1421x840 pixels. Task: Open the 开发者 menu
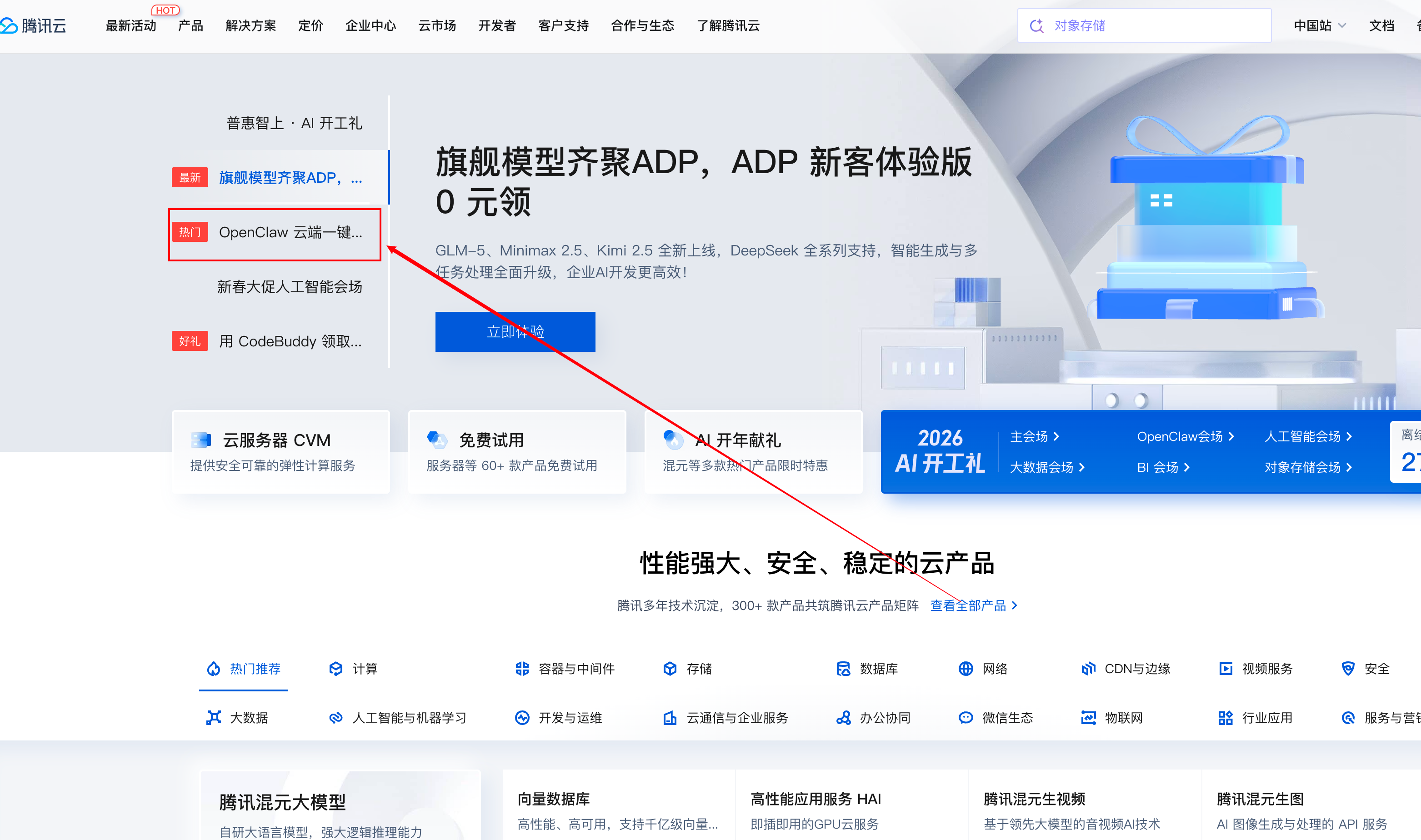(497, 25)
